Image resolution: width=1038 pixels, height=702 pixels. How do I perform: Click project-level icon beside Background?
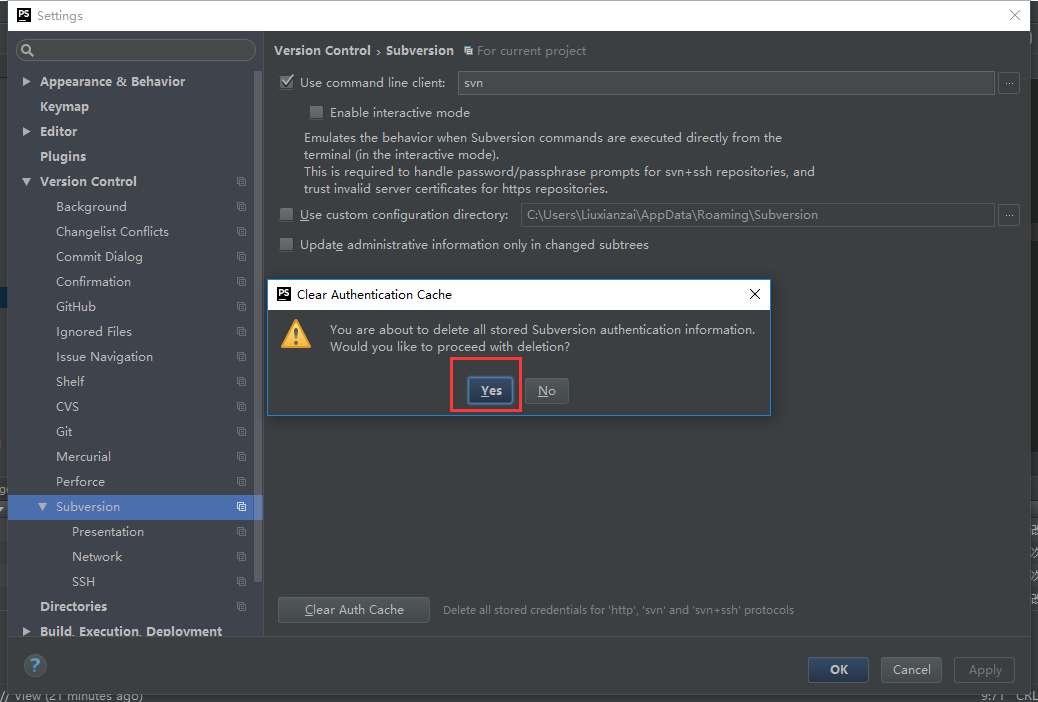242,207
